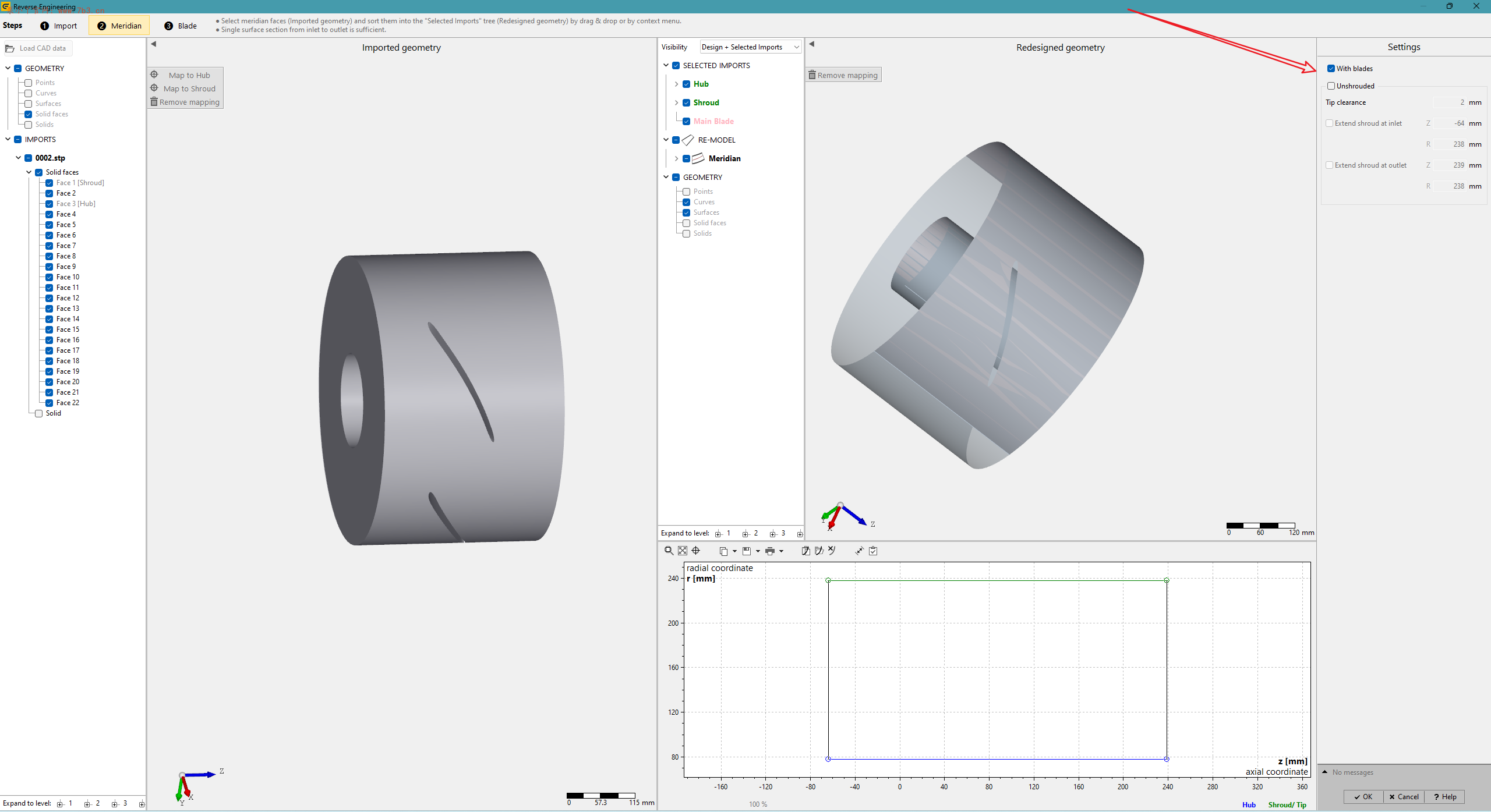Click trash icon in Redesigned geometry Remove mapping
Image resolution: width=1491 pixels, height=812 pixels.
(x=812, y=75)
